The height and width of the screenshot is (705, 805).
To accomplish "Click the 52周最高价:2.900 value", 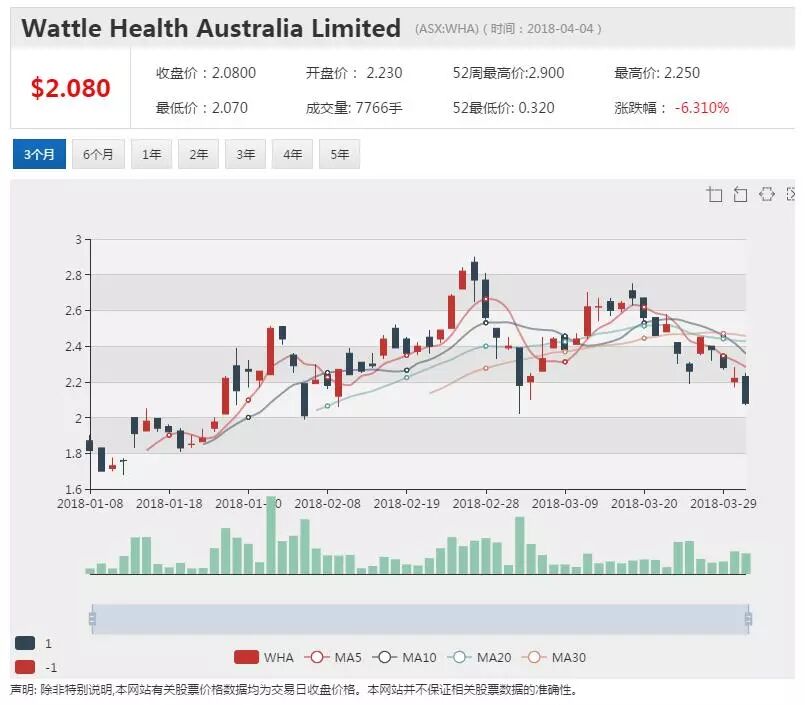I will coord(508,73).
